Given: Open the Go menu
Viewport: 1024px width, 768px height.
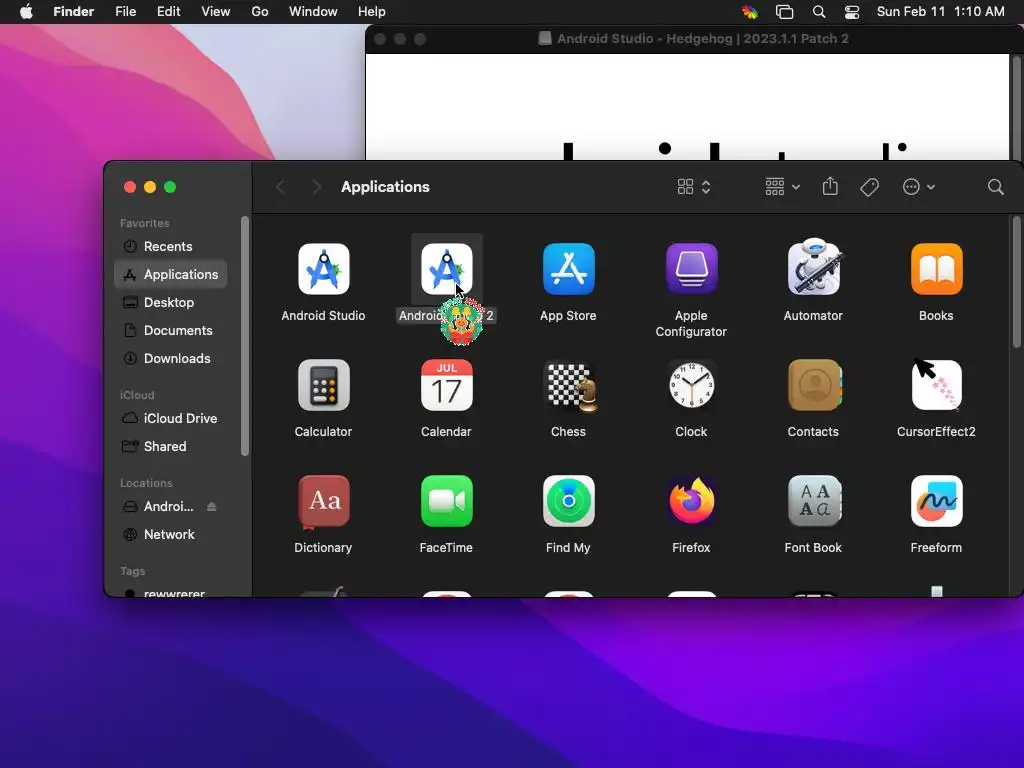Looking at the screenshot, I should click(x=260, y=12).
